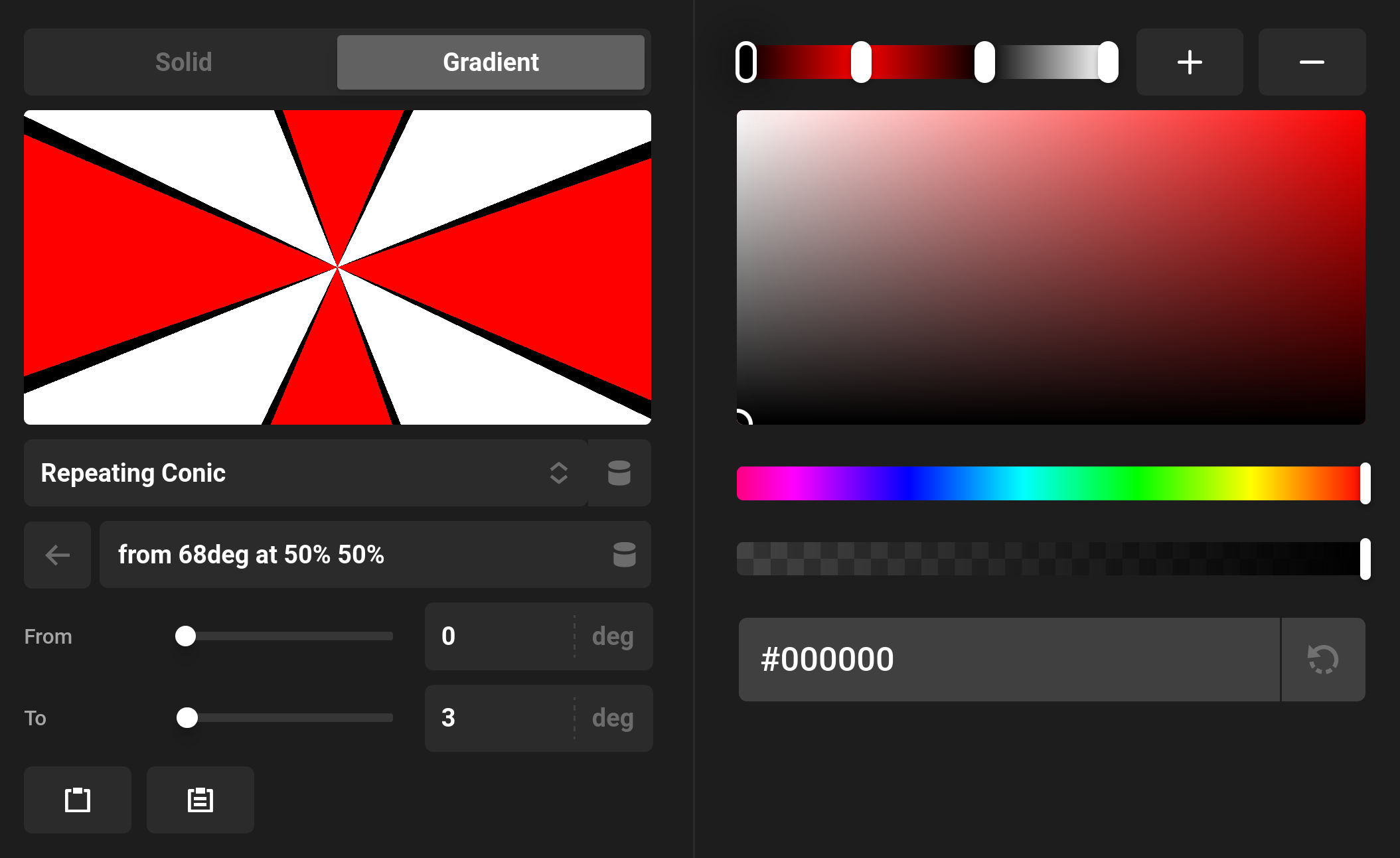Add a new gradient stop with the plus icon

click(x=1189, y=62)
